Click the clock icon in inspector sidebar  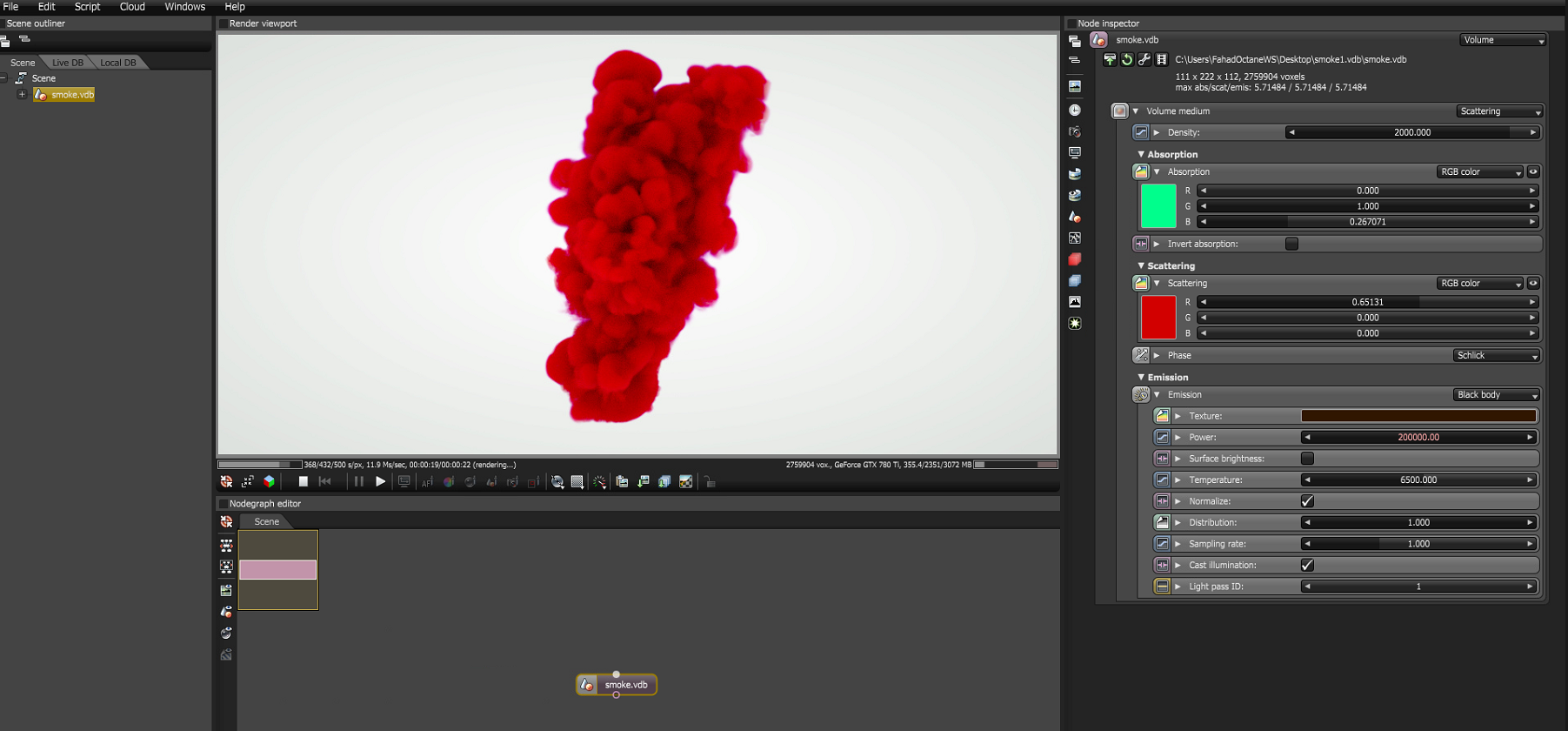(x=1075, y=111)
